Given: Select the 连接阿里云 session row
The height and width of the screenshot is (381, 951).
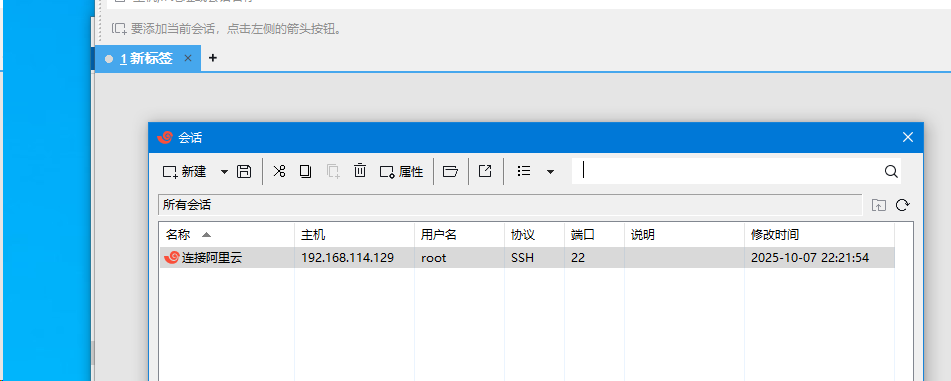Looking at the screenshot, I should (527, 257).
